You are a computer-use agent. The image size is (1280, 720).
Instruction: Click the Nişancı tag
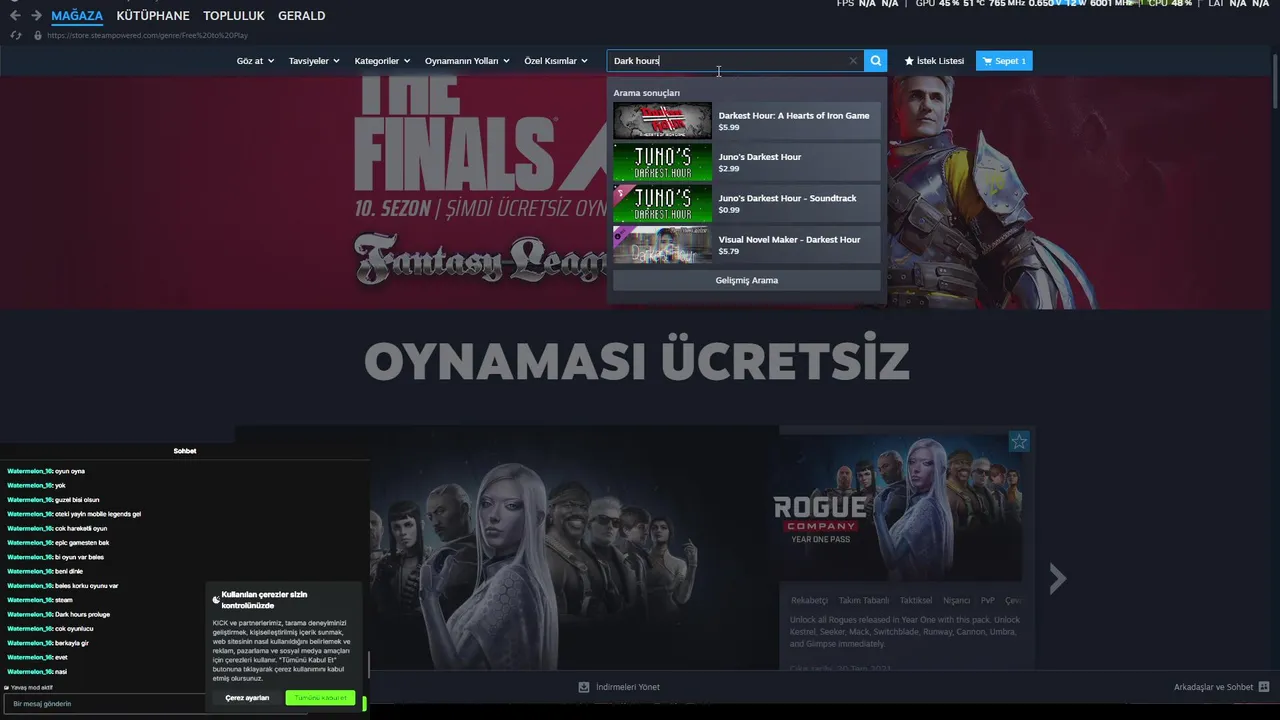point(957,601)
